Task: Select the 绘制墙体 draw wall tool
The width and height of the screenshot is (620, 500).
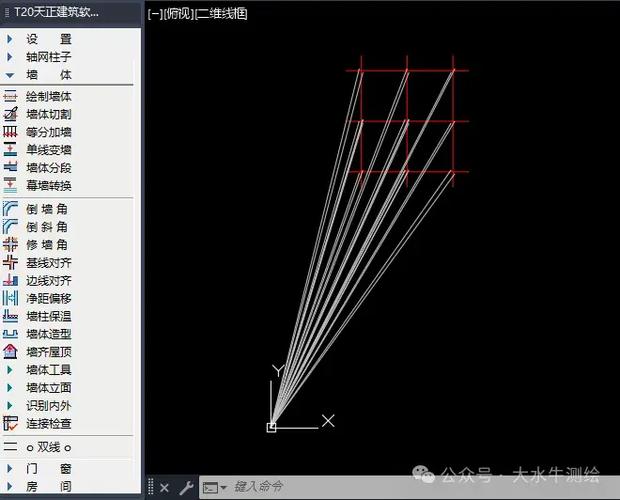Action: pos(49,96)
